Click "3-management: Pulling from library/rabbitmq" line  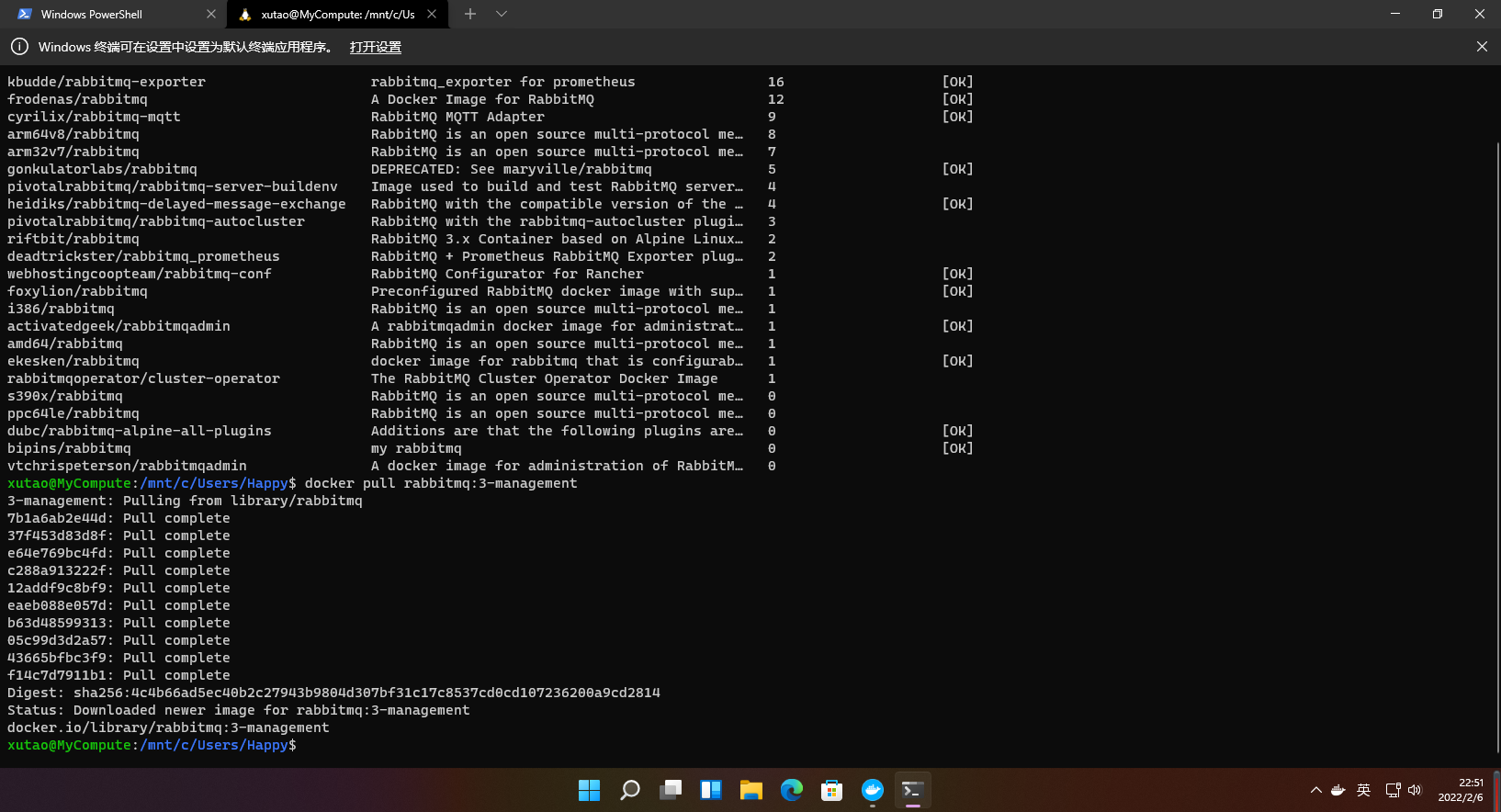(x=185, y=501)
